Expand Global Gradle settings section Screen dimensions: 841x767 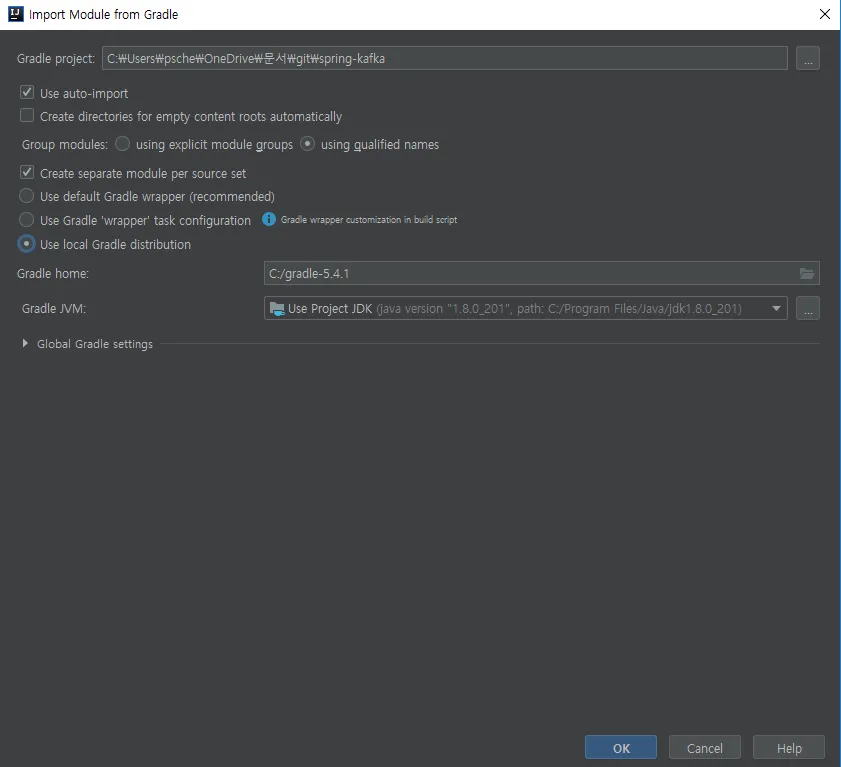pos(25,343)
